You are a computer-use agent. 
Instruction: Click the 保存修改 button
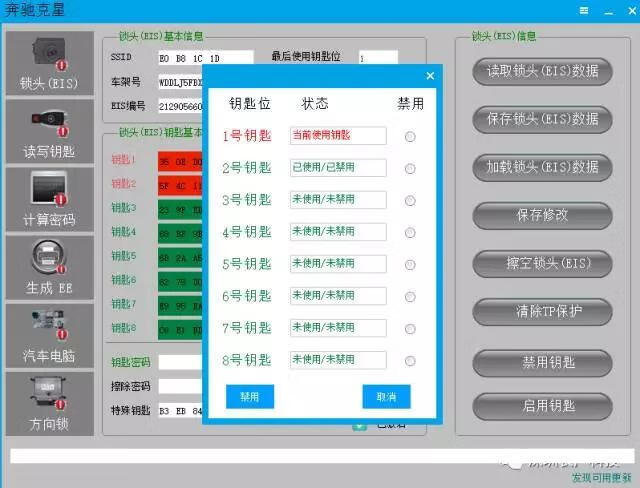pos(542,215)
